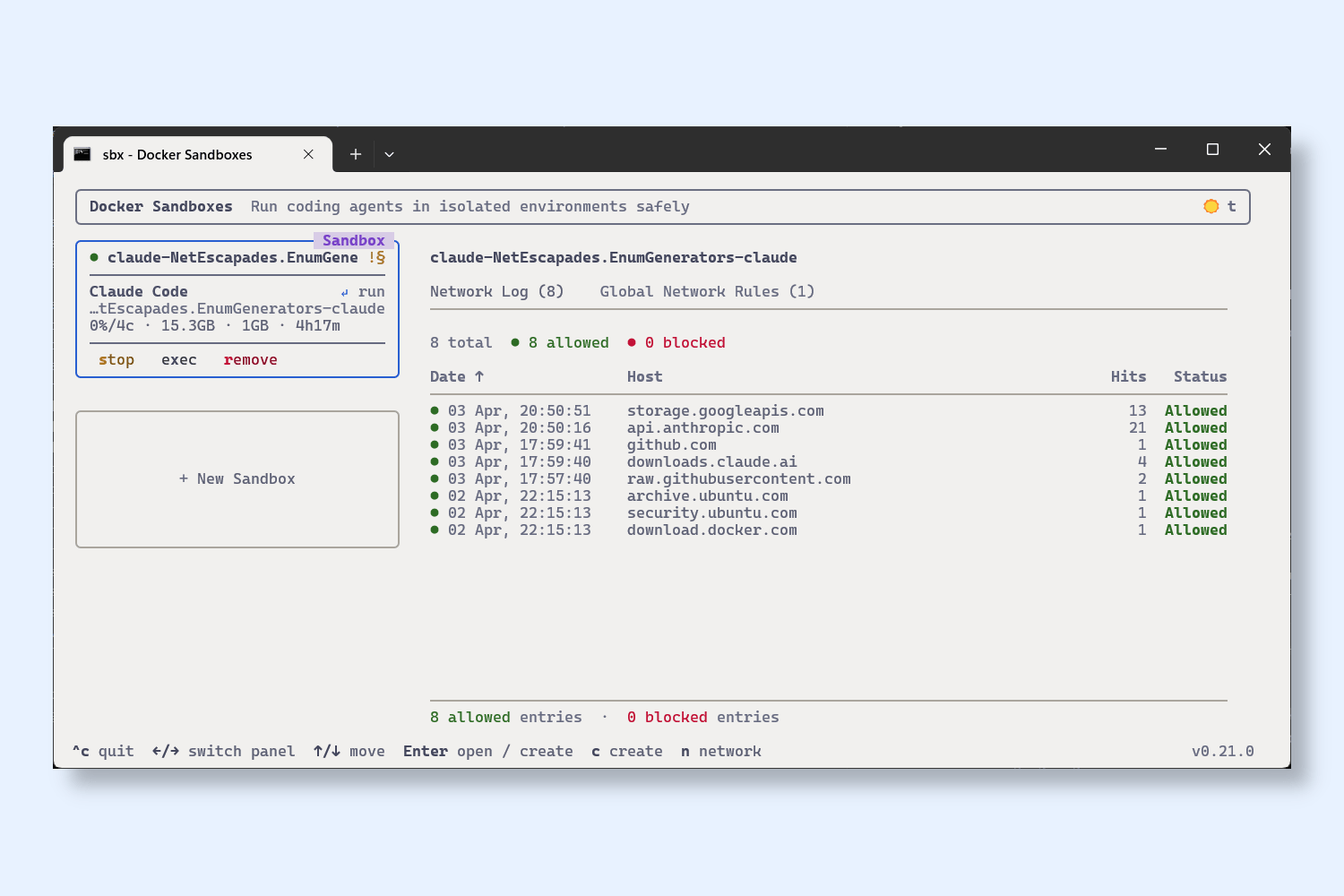Screen dimensions: 1344x896
Task: Open a new terminal tab with plus icon
Action: click(356, 154)
